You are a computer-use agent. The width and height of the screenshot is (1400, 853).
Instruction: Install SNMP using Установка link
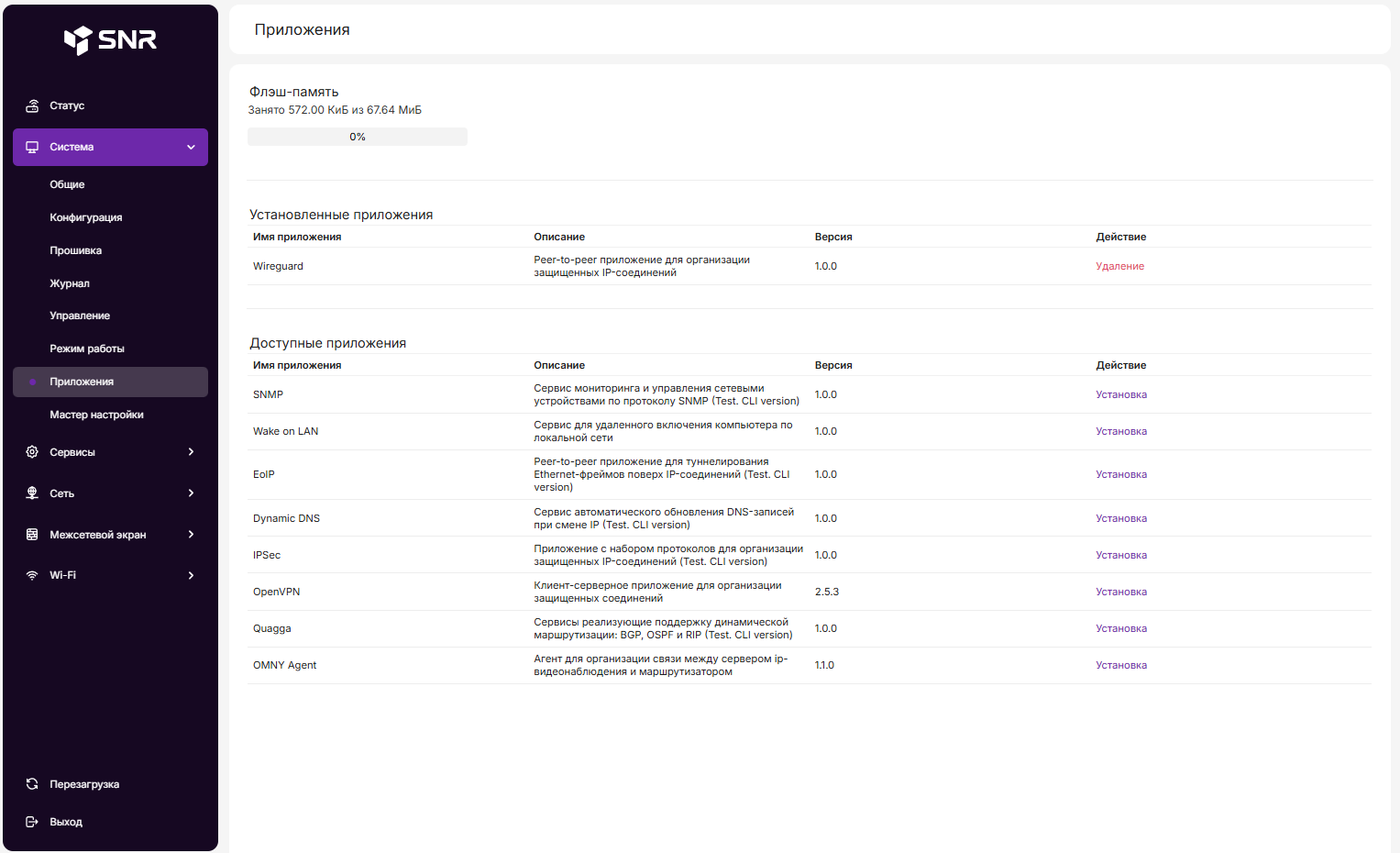(x=1120, y=394)
